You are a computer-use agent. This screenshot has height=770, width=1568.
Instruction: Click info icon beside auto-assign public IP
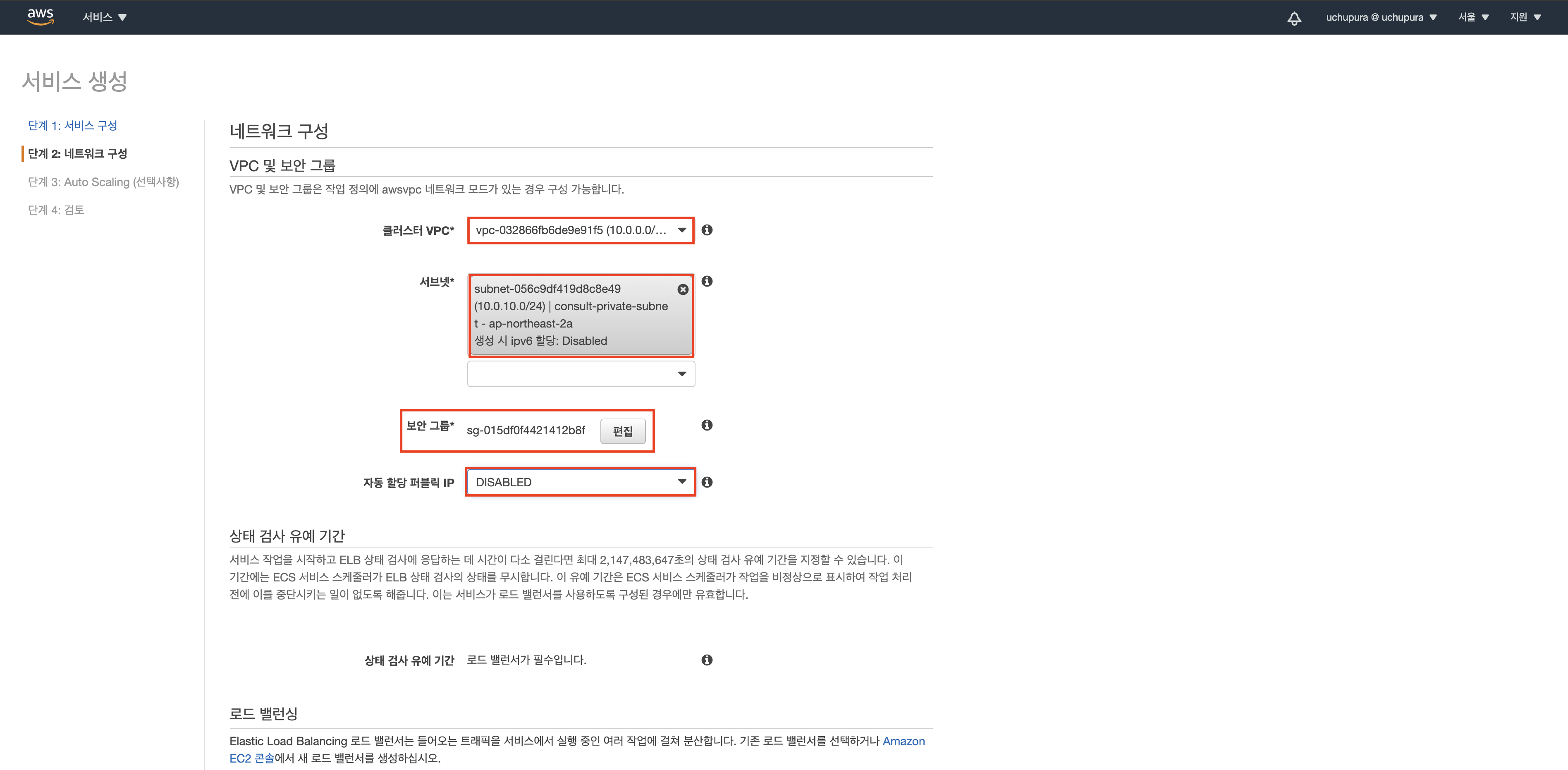707,482
